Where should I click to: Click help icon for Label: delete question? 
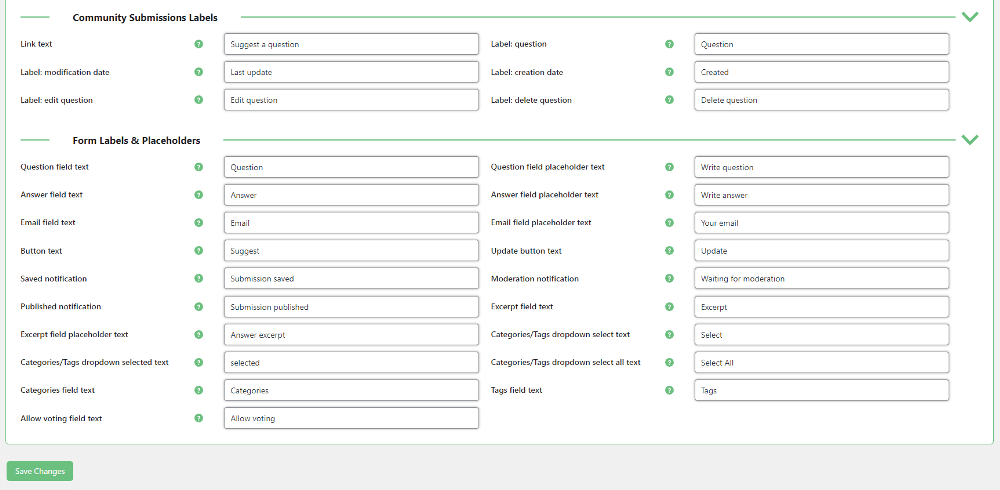point(669,100)
